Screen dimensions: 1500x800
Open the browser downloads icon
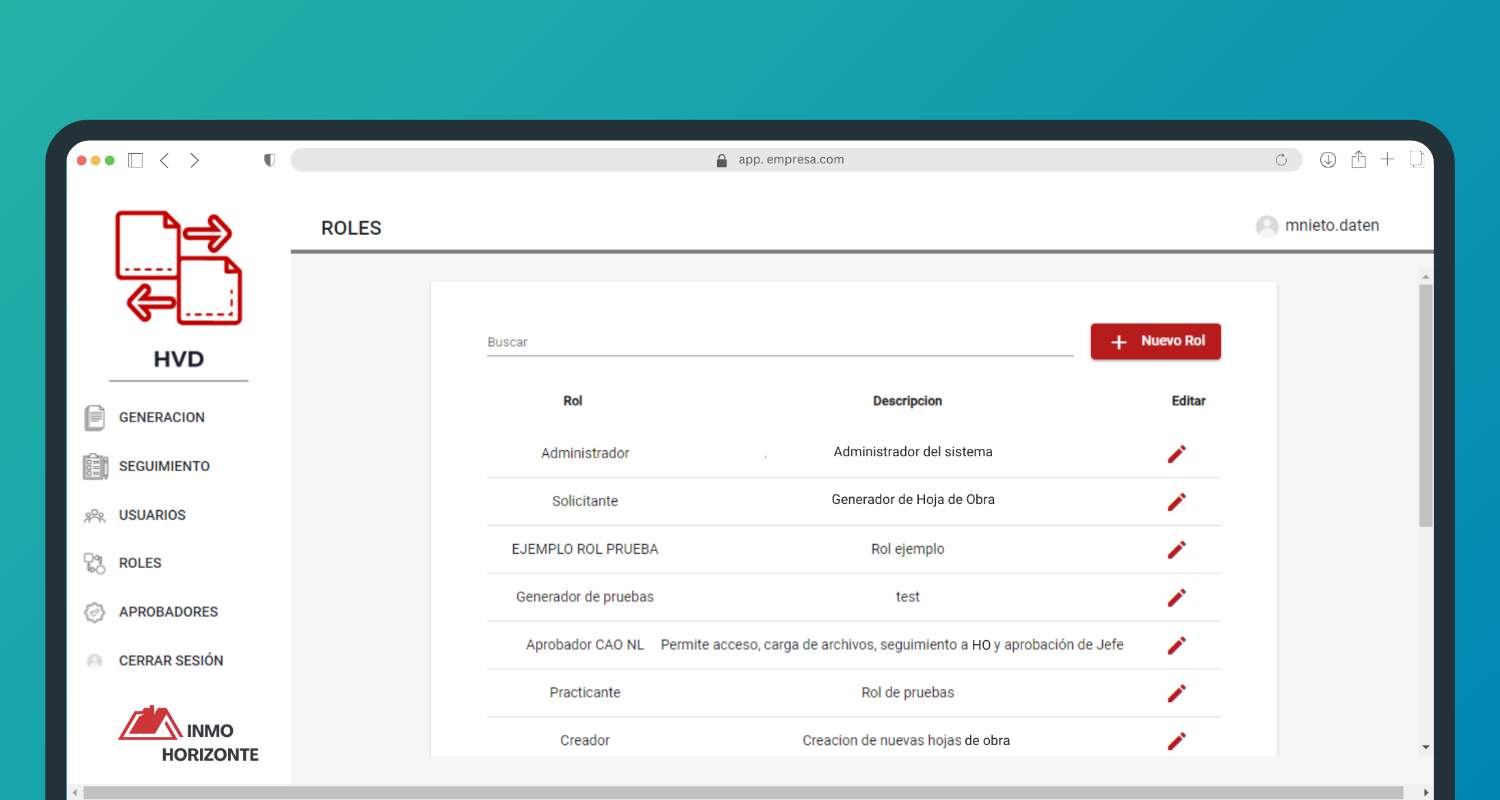click(1328, 160)
